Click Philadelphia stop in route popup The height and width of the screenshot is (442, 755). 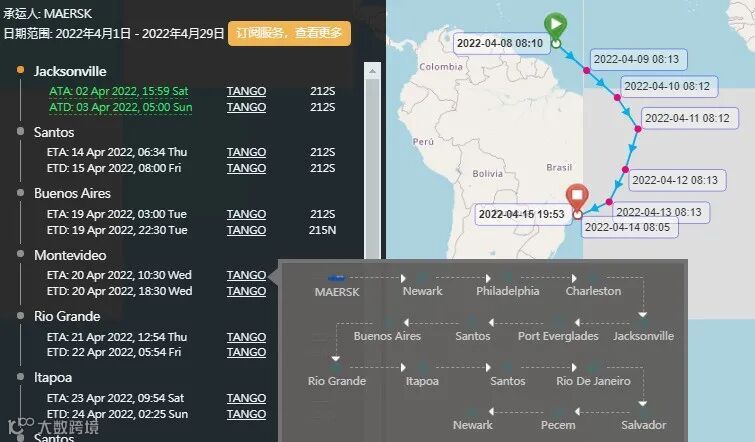pyautogui.click(x=508, y=291)
